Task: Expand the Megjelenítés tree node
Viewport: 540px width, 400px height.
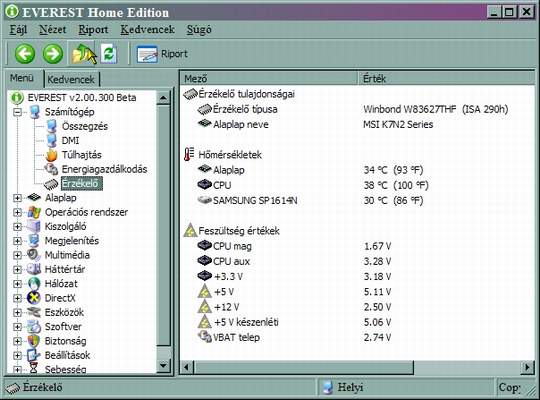Action: [17, 241]
